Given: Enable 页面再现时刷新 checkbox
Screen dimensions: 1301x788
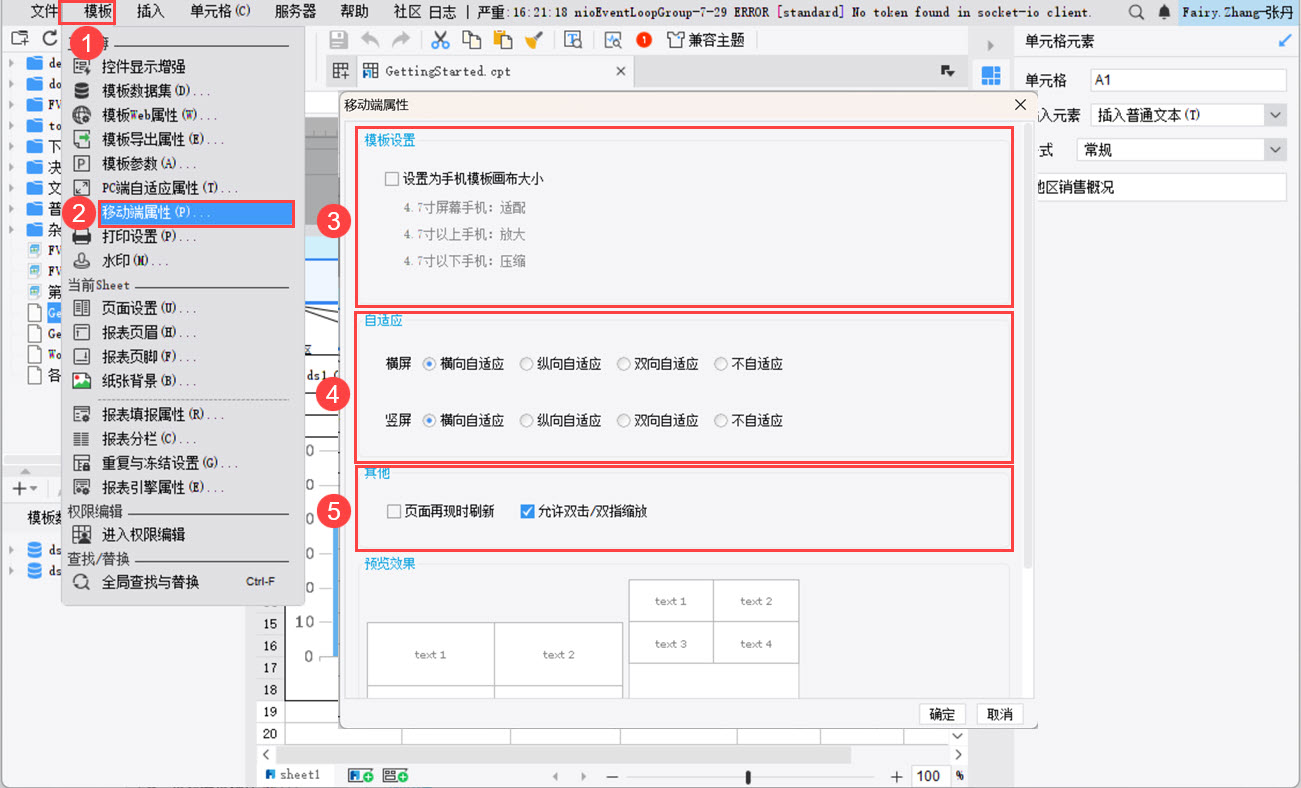Looking at the screenshot, I should coord(394,511).
